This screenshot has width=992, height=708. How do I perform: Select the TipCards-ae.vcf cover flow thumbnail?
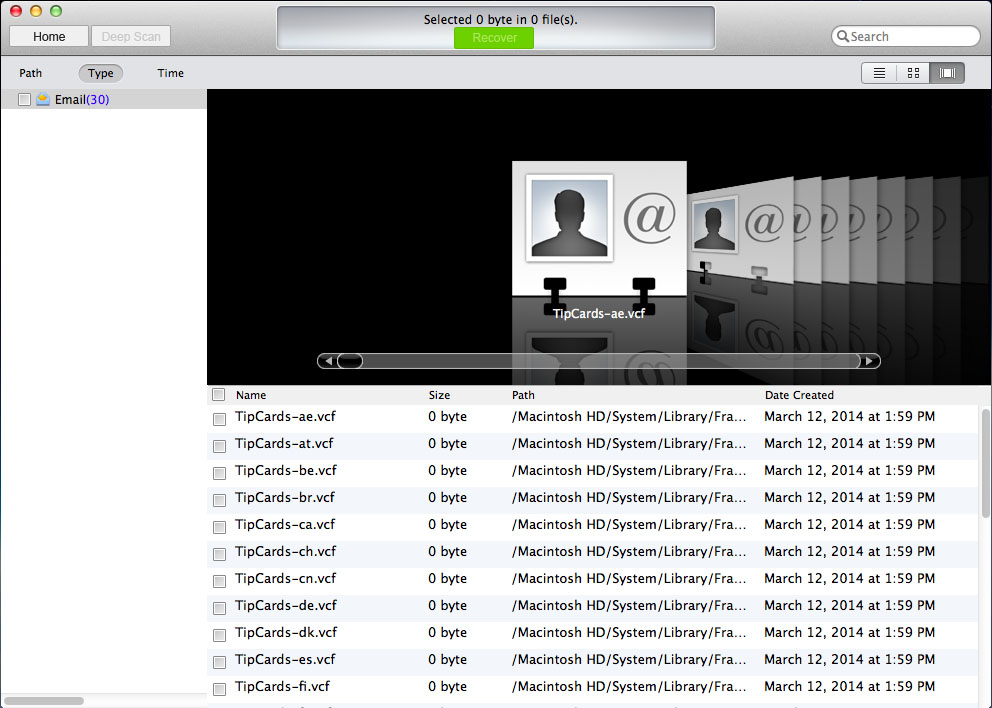[599, 228]
